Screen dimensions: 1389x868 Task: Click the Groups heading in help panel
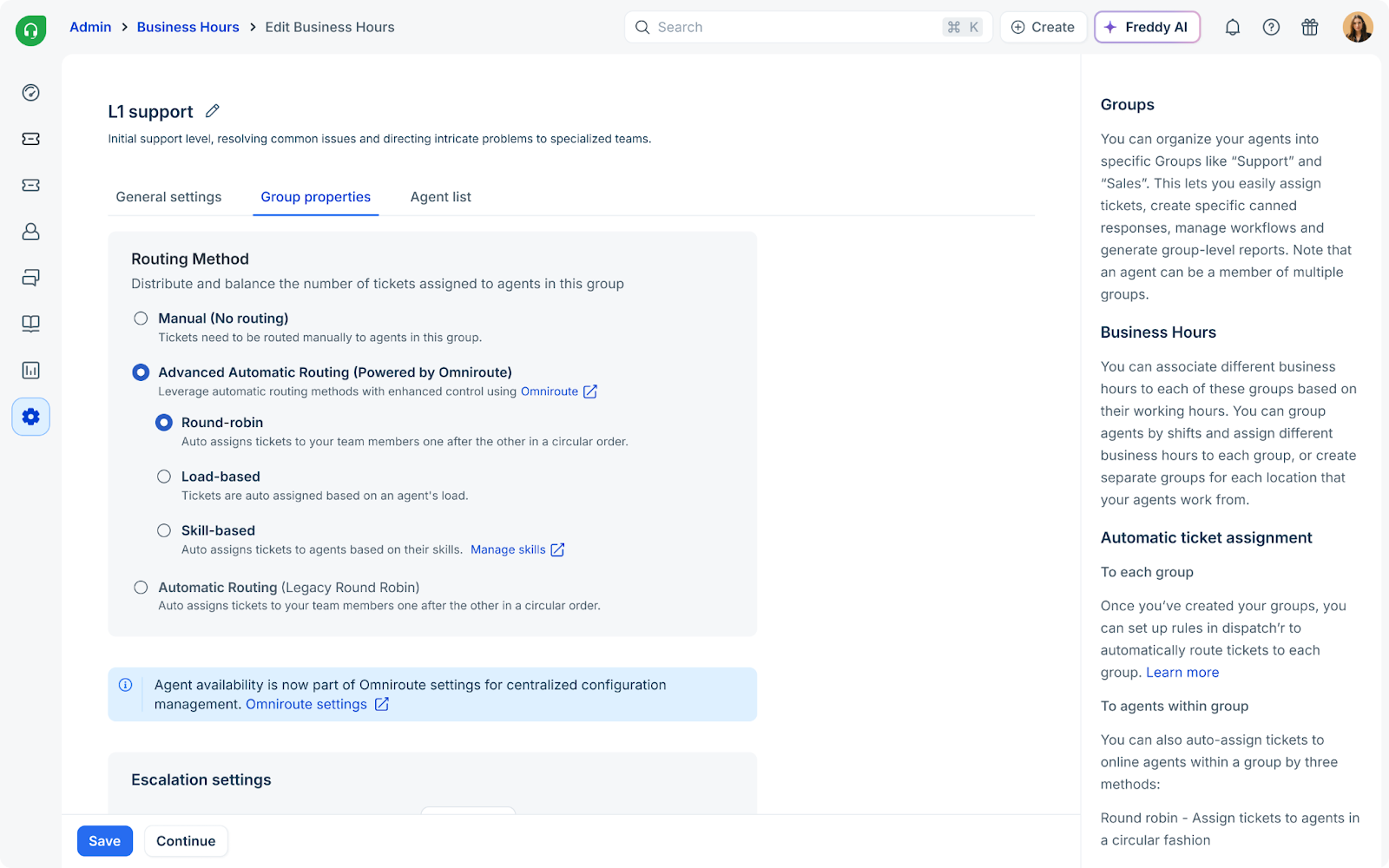1128,105
